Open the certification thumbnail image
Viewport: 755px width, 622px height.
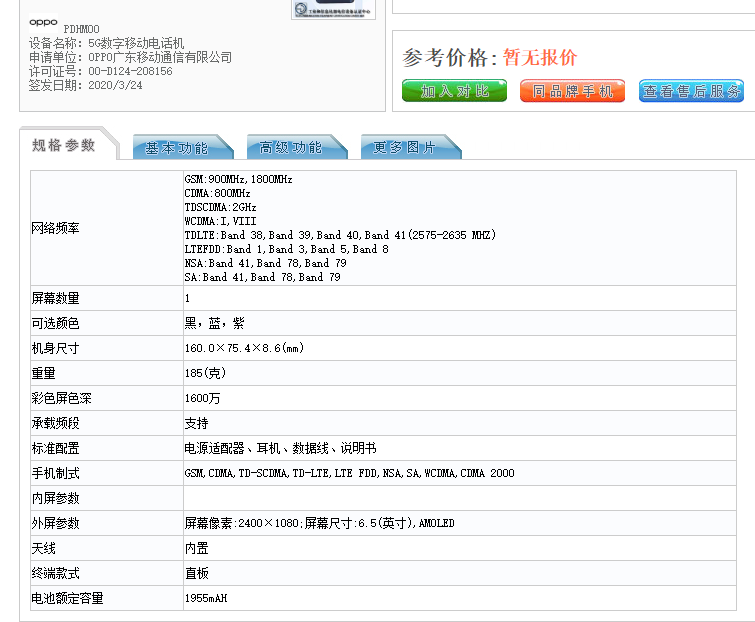point(333,9)
